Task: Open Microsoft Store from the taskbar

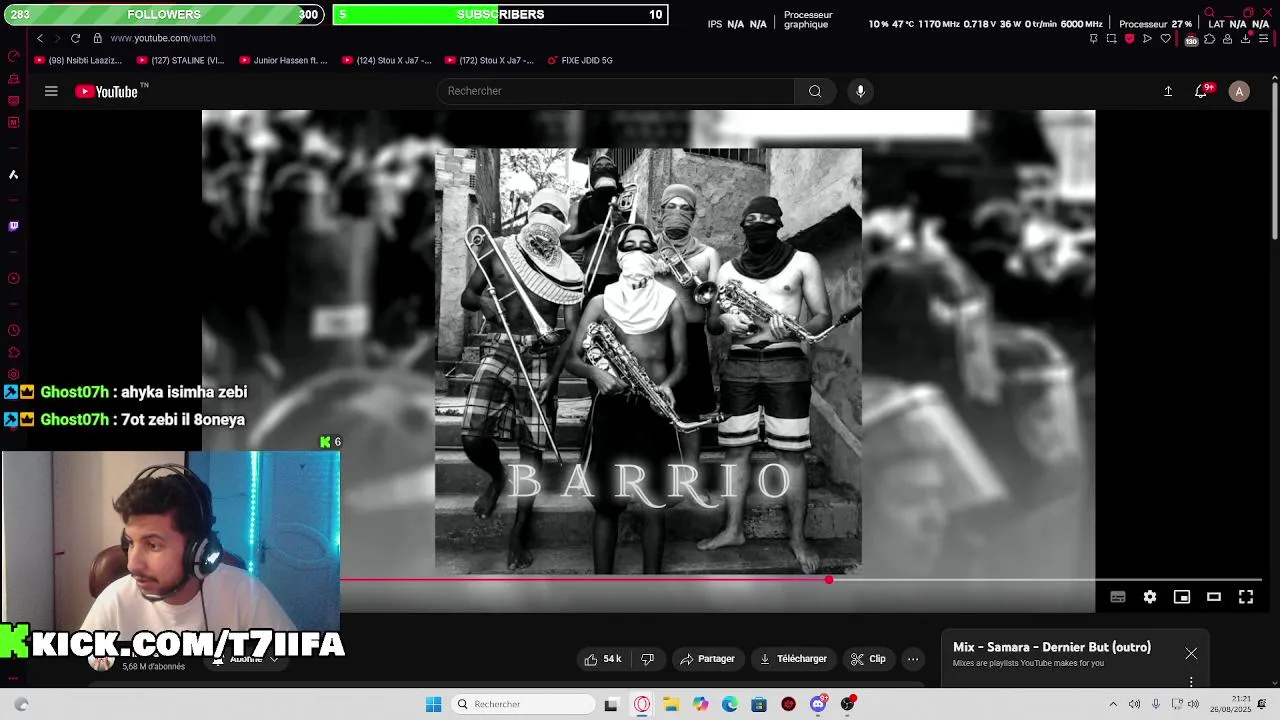Action: [x=759, y=704]
